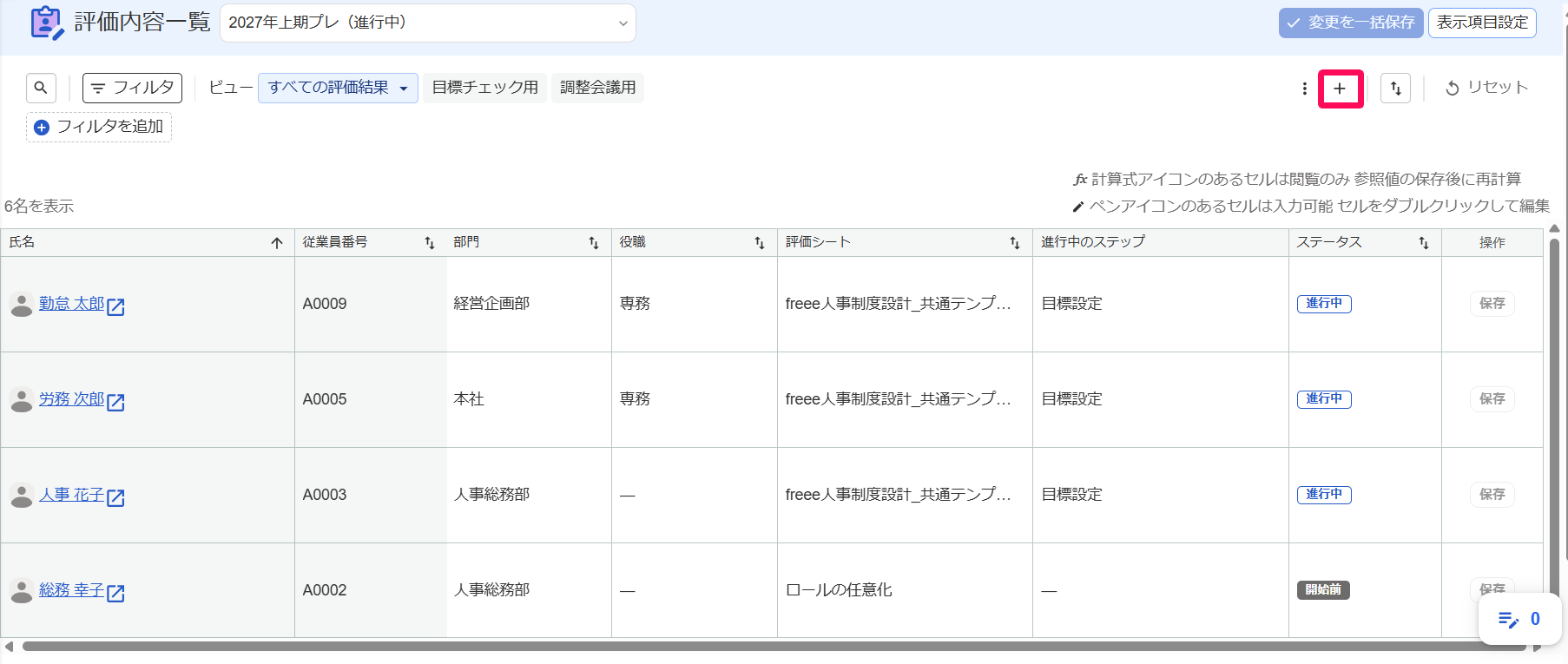The height and width of the screenshot is (664, 1568).
Task: Open the floating edit list counter widget
Action: tap(1519, 619)
